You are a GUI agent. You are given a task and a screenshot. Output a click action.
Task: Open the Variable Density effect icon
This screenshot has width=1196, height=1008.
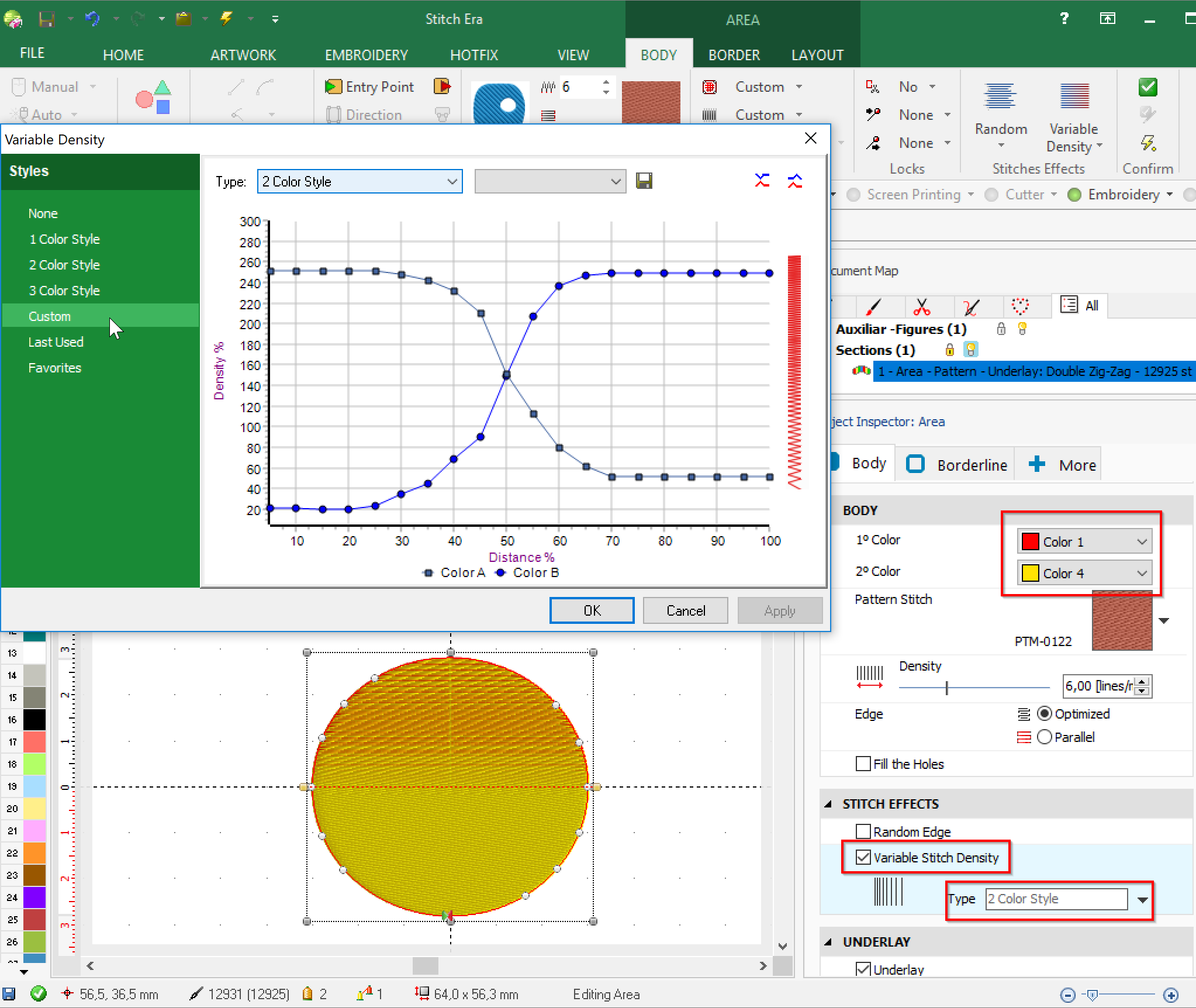point(1074,96)
